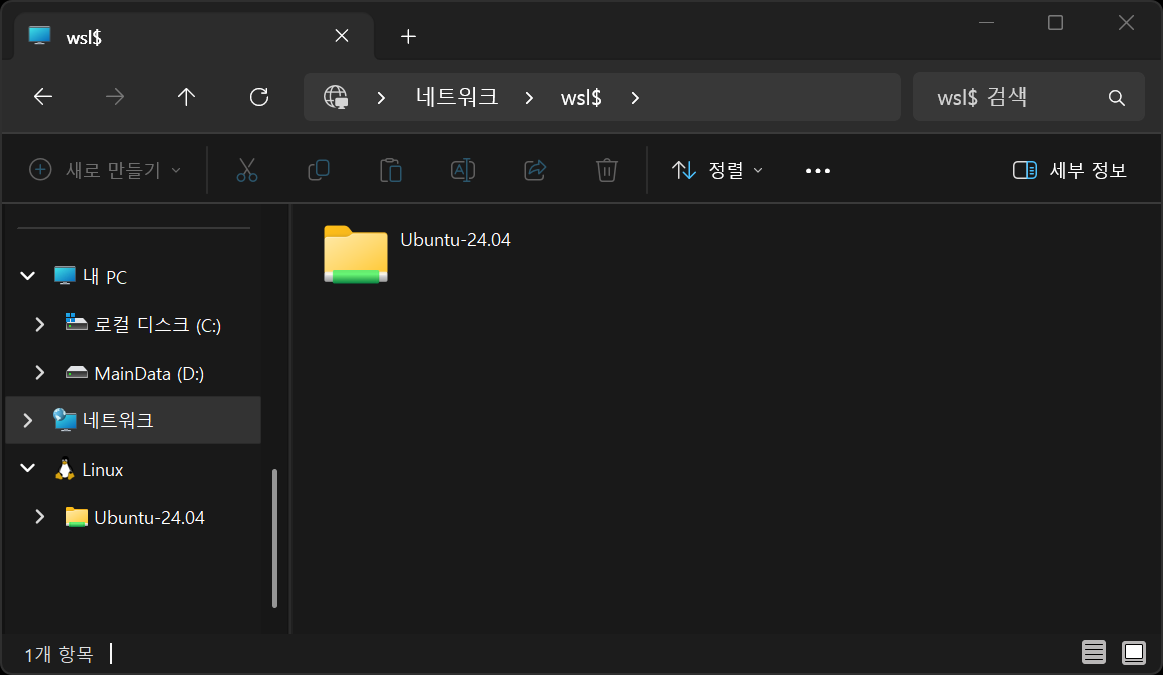This screenshot has width=1163, height=675.
Task: Click the Ubuntu-24.04 name in main pane
Action: click(455, 240)
